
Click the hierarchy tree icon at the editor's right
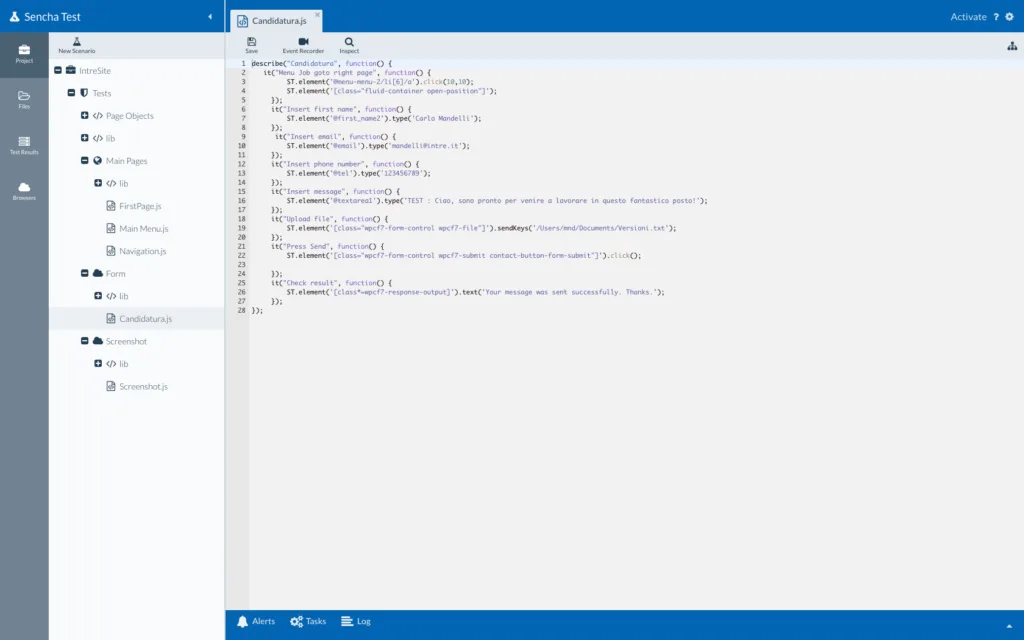click(x=1012, y=46)
